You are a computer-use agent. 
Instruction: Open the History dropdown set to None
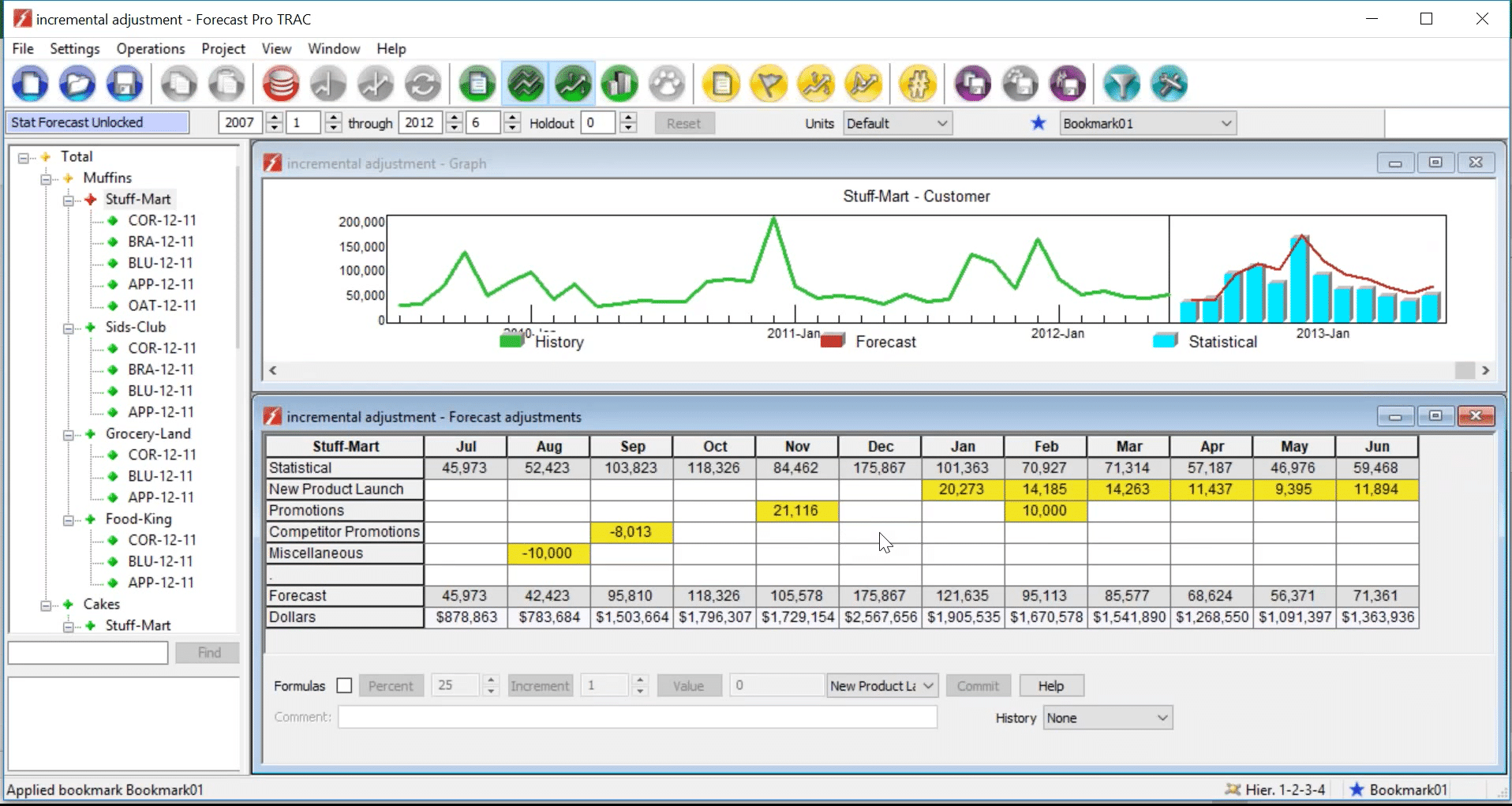1107,718
